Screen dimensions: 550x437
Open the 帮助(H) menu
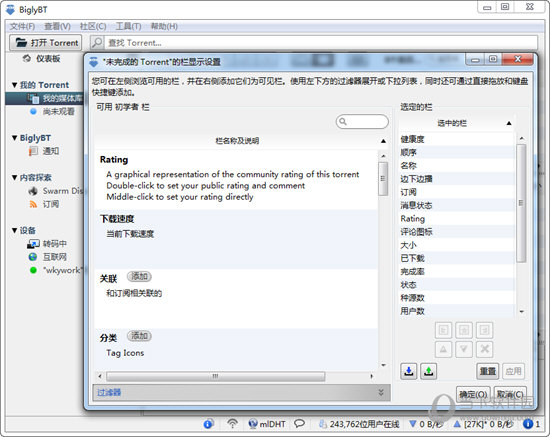tap(164, 26)
